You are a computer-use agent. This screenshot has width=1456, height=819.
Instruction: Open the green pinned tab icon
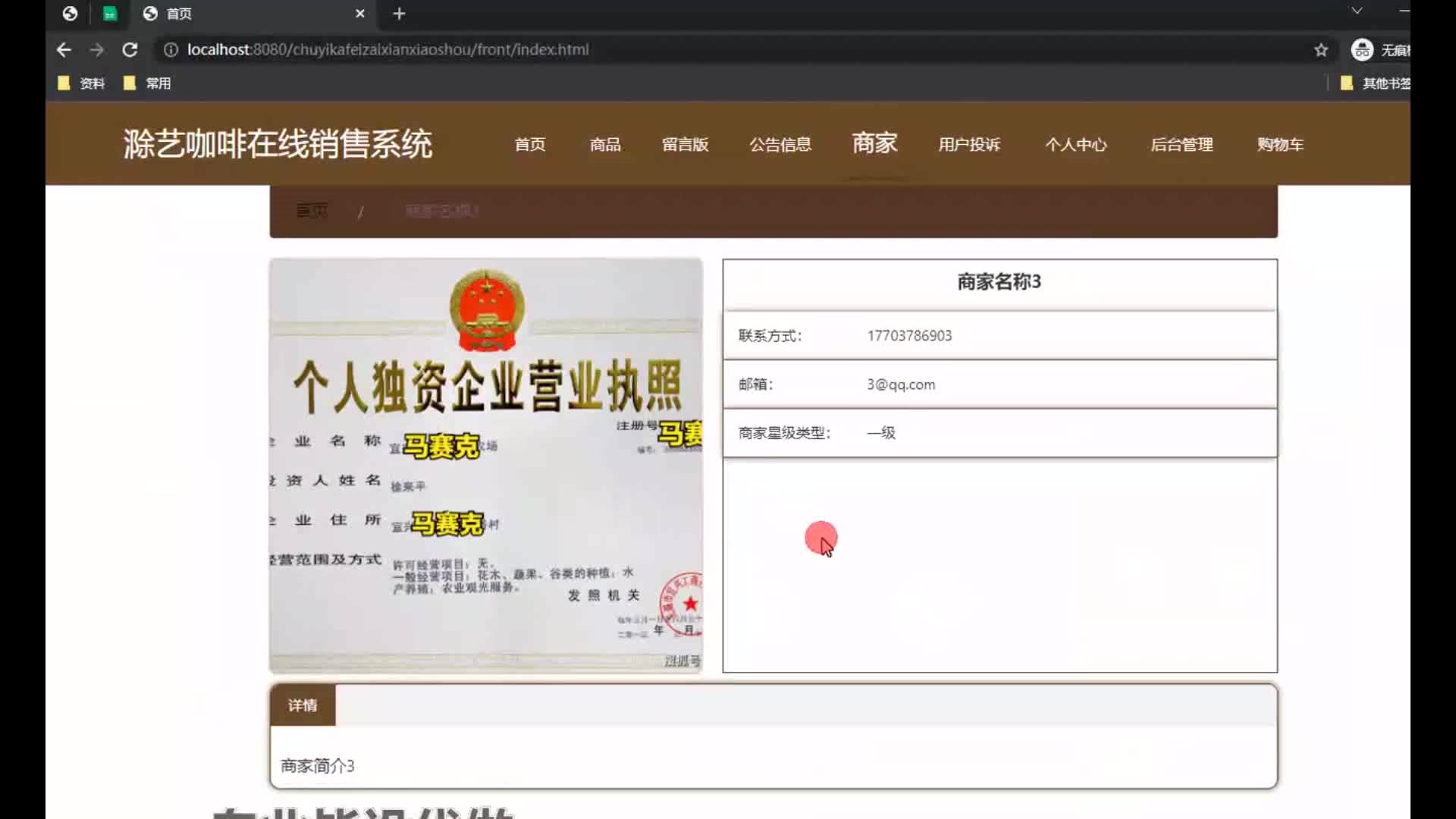point(110,14)
